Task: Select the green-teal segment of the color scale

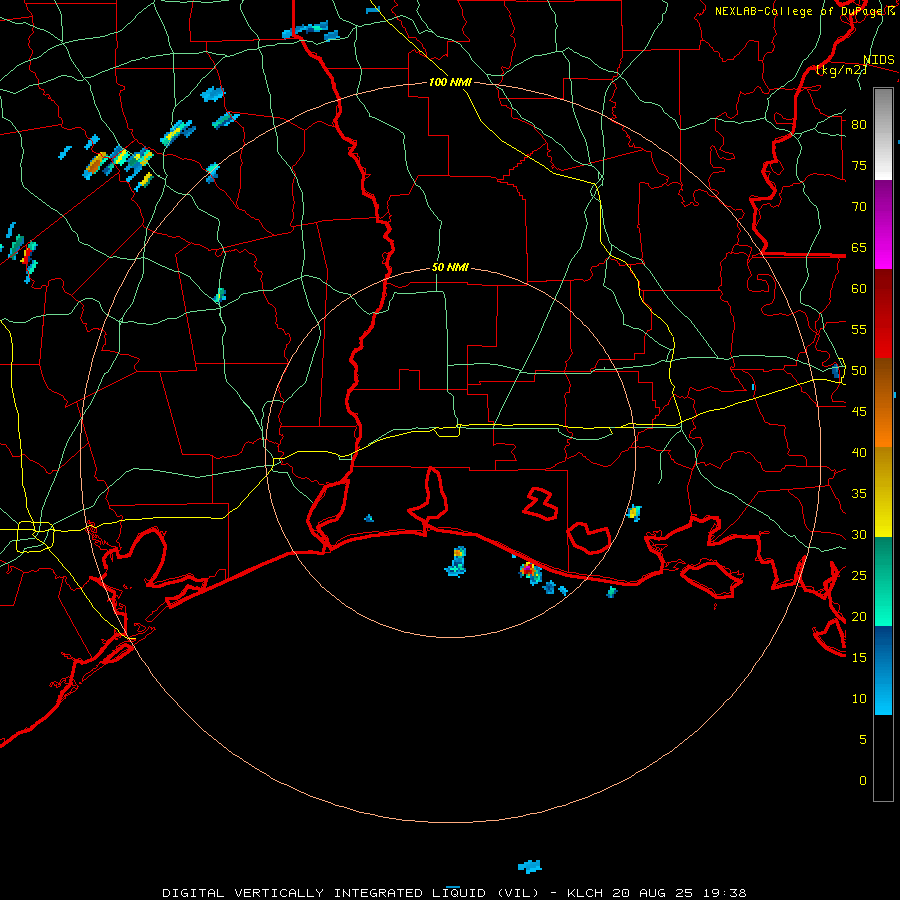Action: (883, 581)
